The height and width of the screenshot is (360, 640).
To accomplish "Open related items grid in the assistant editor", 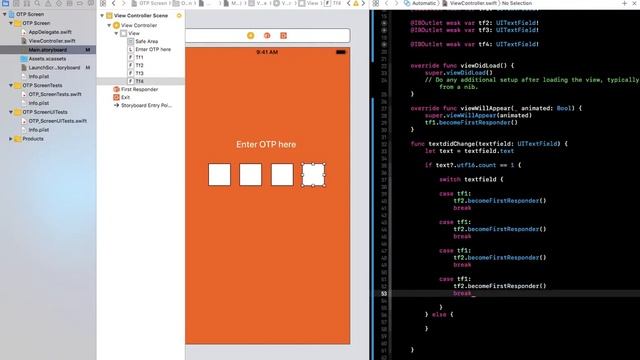I will [x=376, y=3].
